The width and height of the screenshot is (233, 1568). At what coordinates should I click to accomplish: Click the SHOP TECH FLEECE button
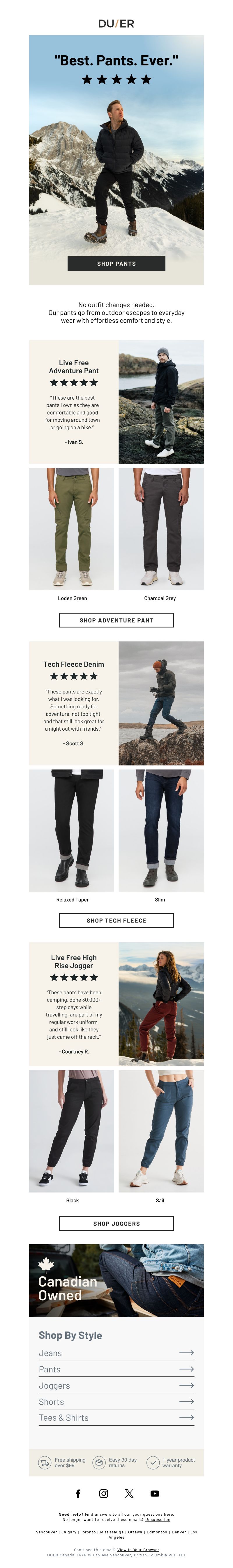(116, 920)
